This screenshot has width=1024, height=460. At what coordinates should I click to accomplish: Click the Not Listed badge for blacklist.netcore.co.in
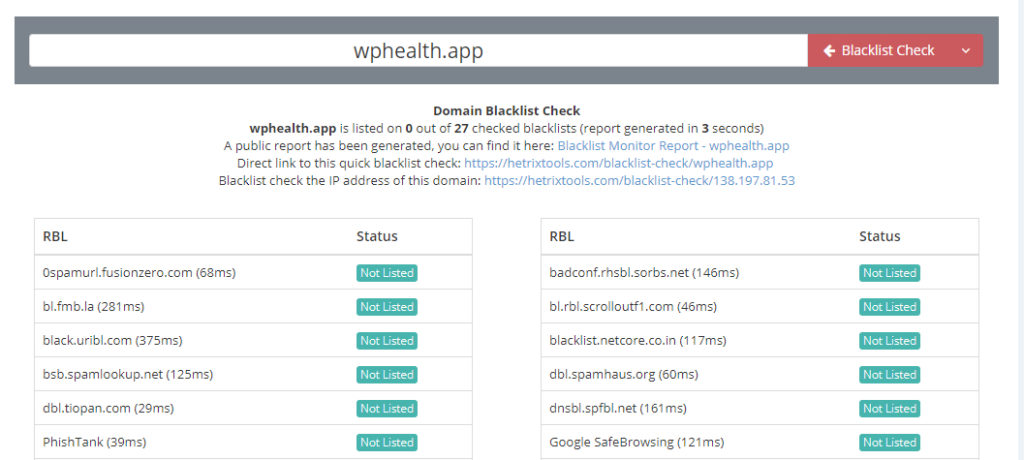[889, 341]
